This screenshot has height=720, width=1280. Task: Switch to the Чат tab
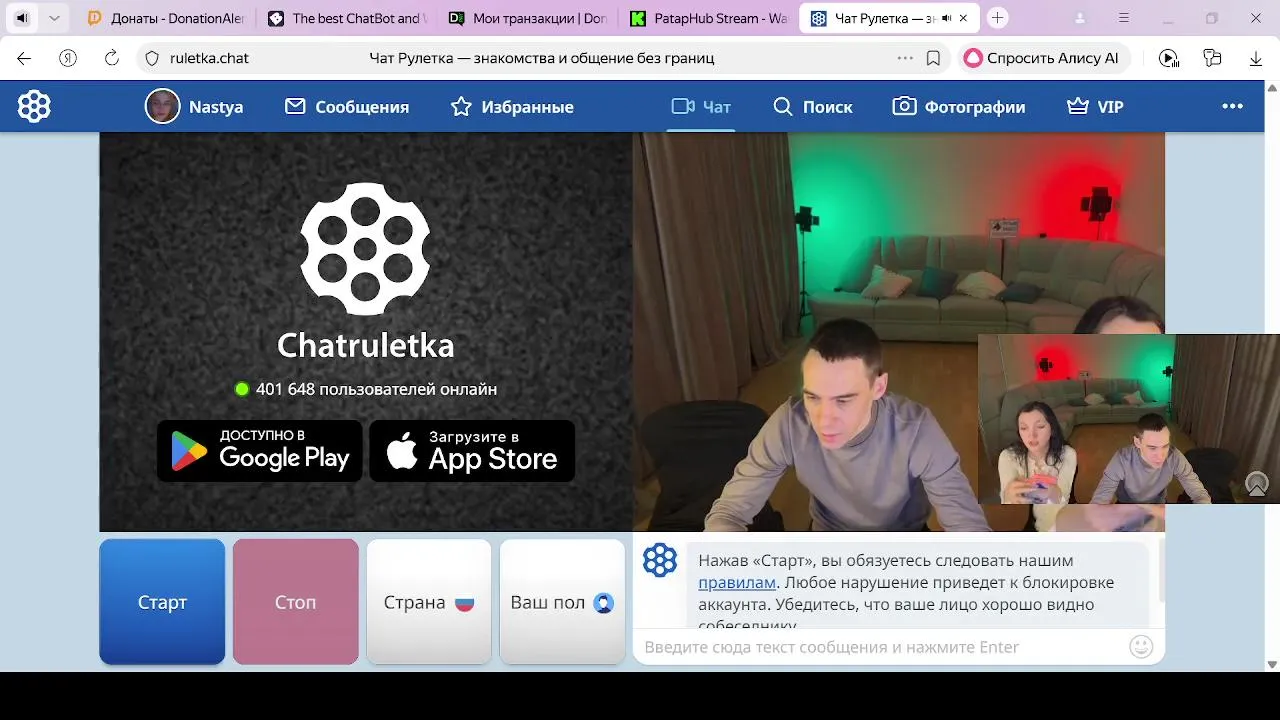[701, 107]
